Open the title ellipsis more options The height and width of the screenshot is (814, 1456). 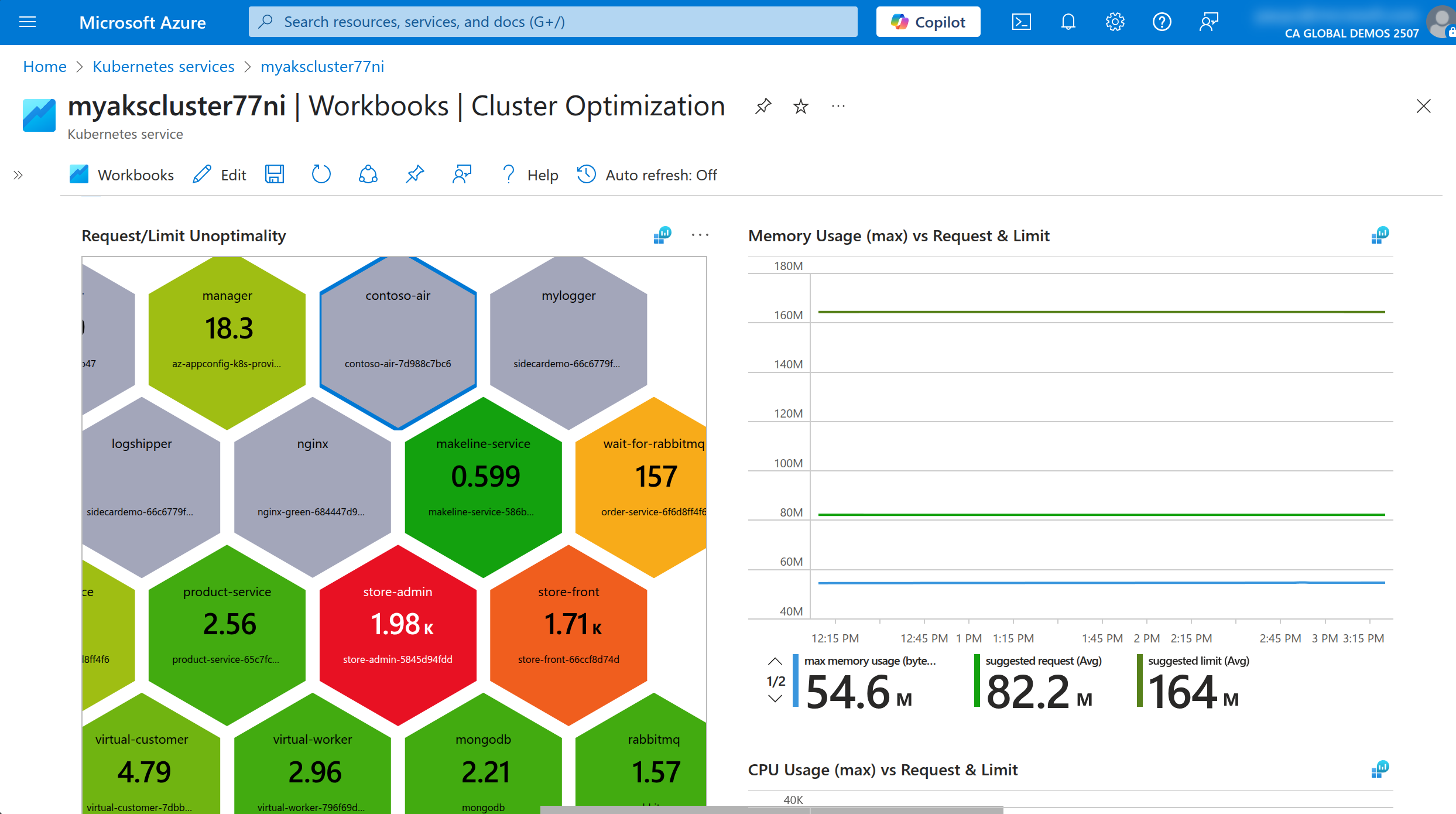point(838,106)
